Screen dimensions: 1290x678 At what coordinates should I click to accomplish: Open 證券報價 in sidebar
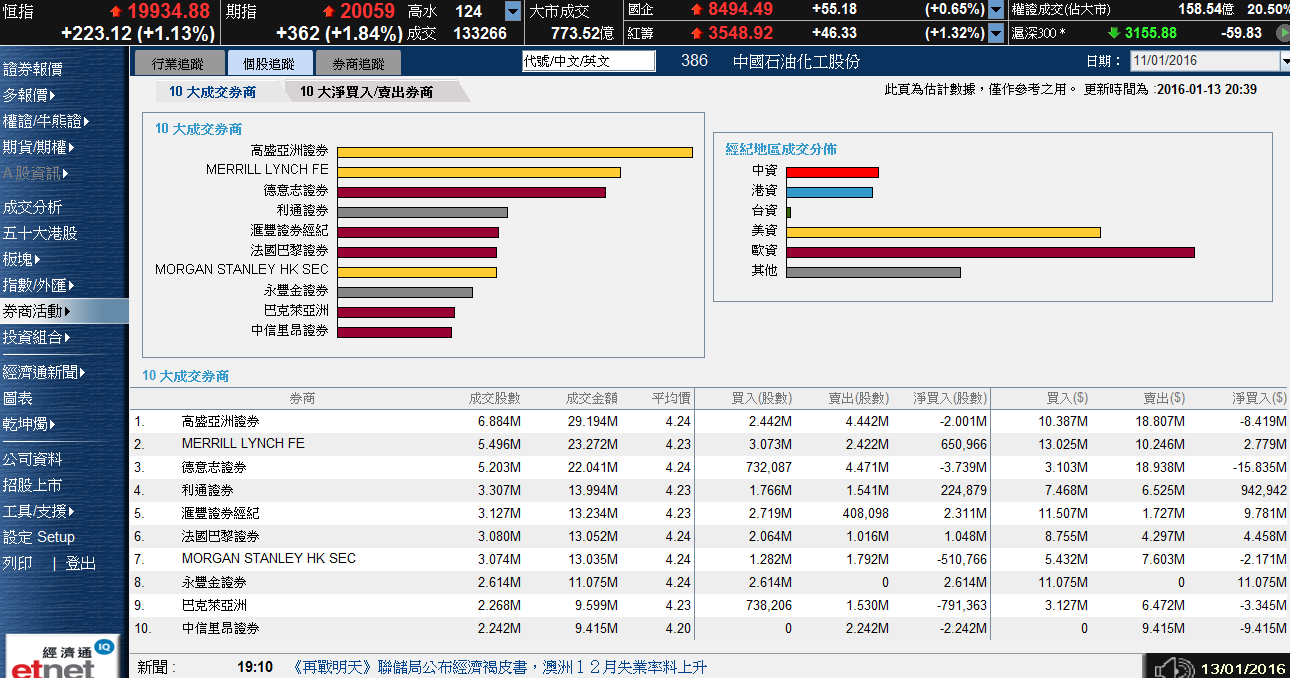click(x=33, y=70)
